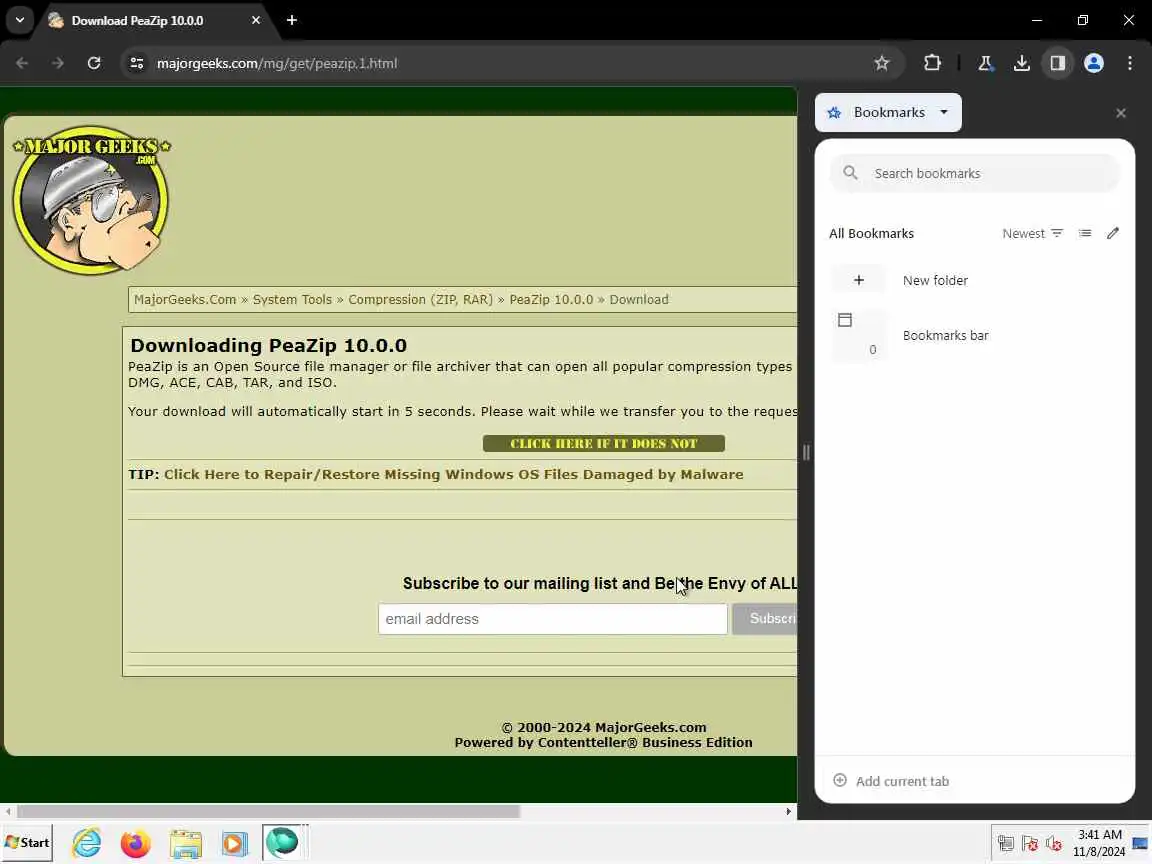Open the PeaZip 10.0.0 breadcrumb link
The image size is (1152, 864).
[x=551, y=300]
